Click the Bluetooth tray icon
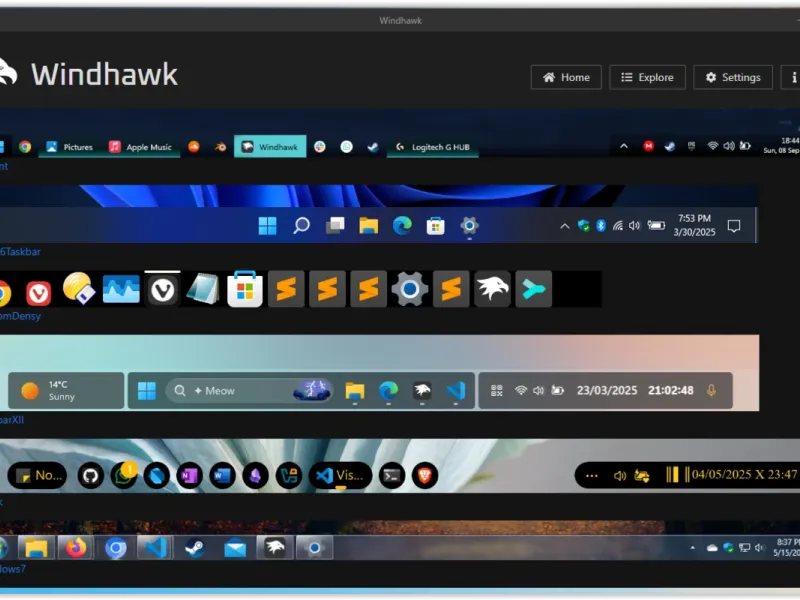The height and width of the screenshot is (600, 800). 601,226
